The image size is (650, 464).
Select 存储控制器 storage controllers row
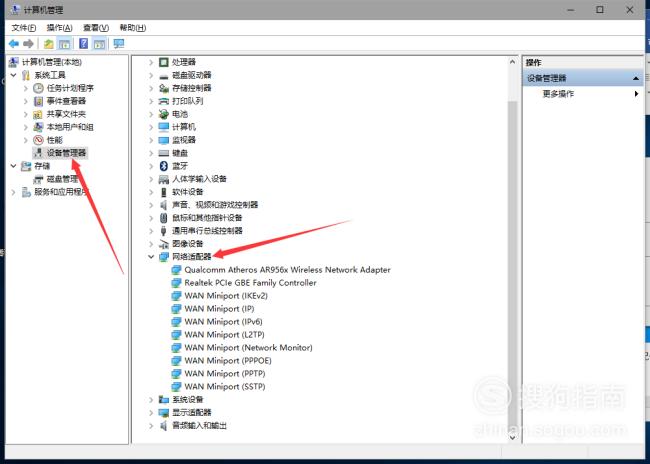pyautogui.click(x=192, y=88)
